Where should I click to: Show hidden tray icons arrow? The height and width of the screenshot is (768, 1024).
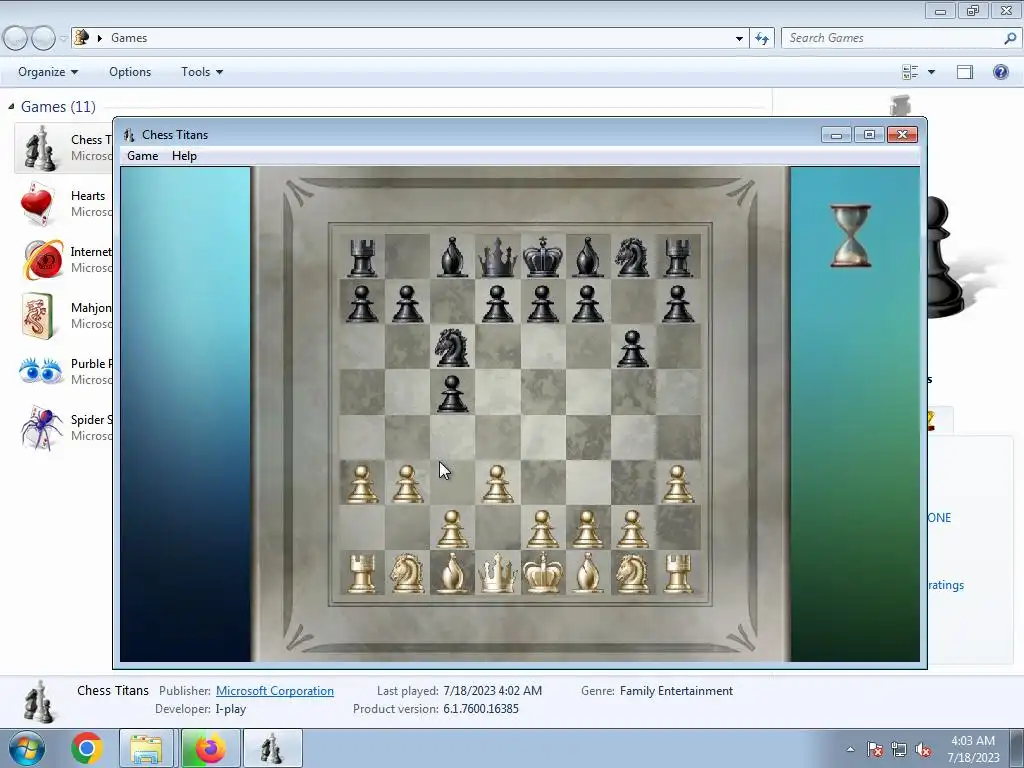(850, 749)
